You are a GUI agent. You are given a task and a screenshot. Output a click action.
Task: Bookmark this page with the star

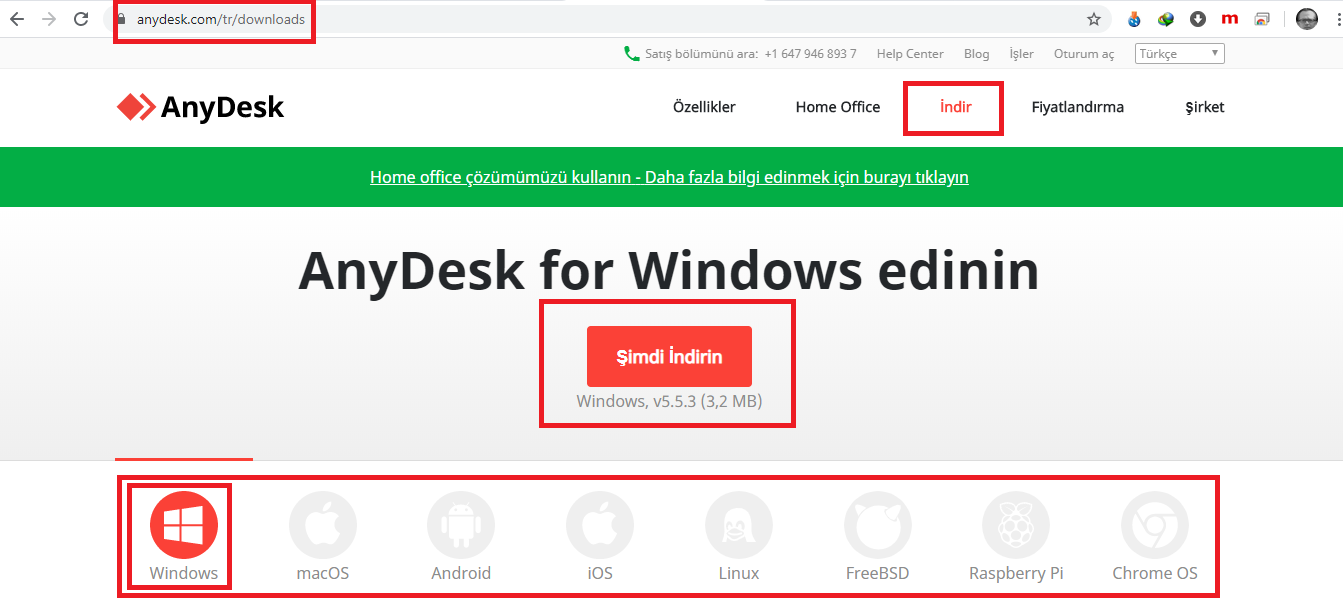click(1094, 19)
